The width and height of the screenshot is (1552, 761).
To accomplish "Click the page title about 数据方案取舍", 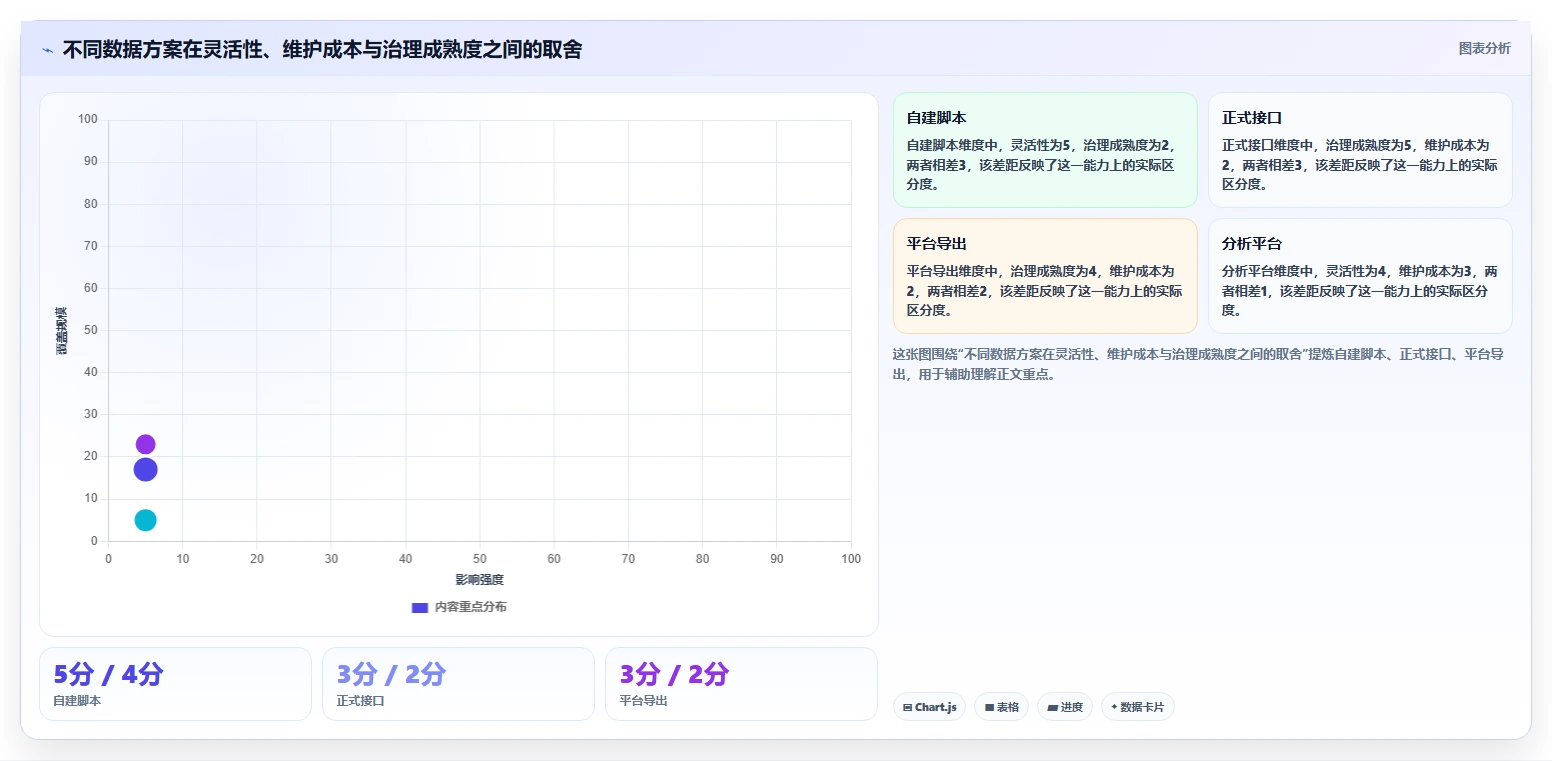I will (322, 49).
